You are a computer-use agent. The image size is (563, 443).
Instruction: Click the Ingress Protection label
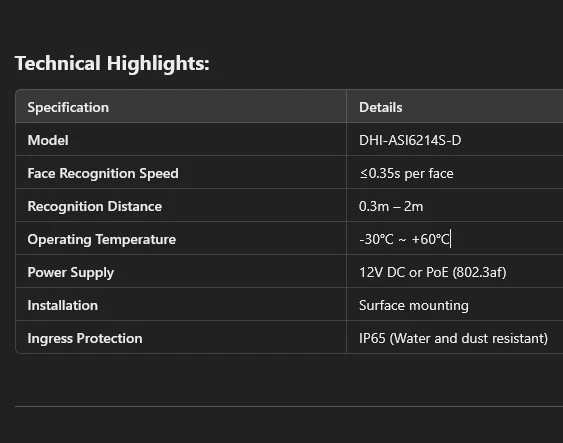(85, 339)
